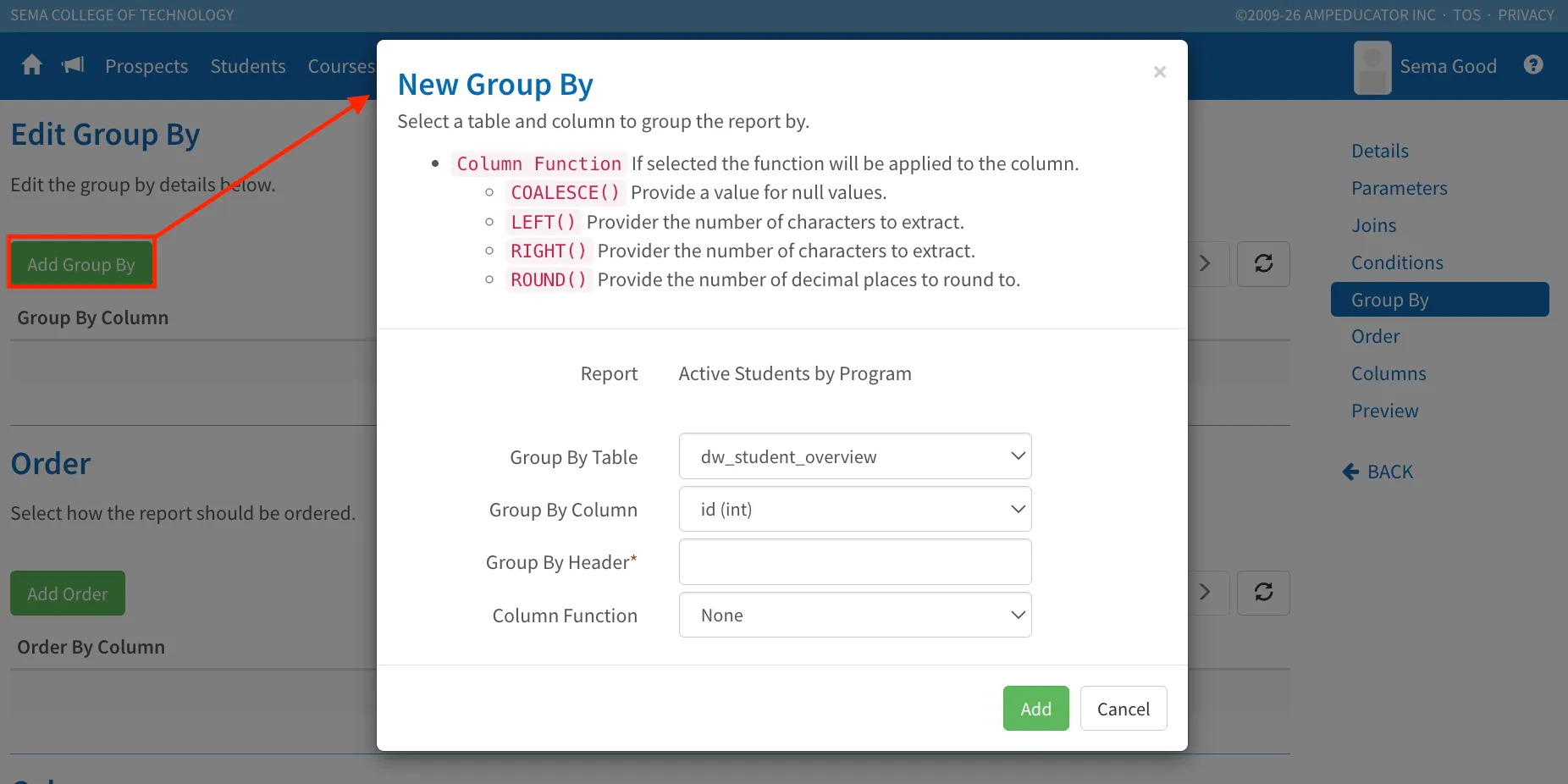Open the help question mark icon
This screenshot has height=784, width=1568.
pyautogui.click(x=1533, y=65)
